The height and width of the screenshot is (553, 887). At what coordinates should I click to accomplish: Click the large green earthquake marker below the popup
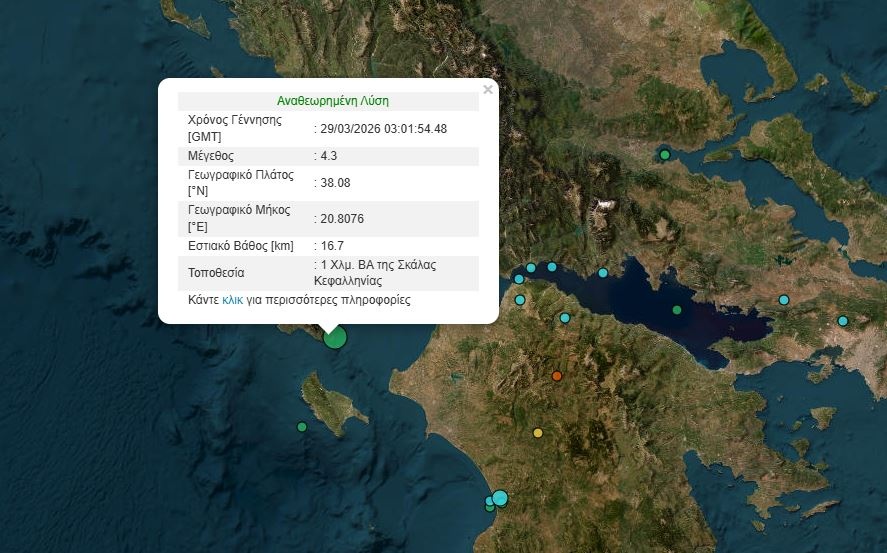(x=335, y=336)
